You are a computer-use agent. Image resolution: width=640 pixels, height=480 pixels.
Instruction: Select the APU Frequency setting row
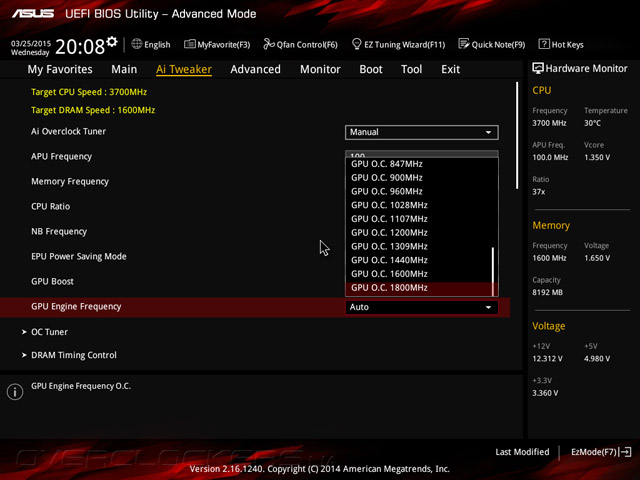(62, 157)
